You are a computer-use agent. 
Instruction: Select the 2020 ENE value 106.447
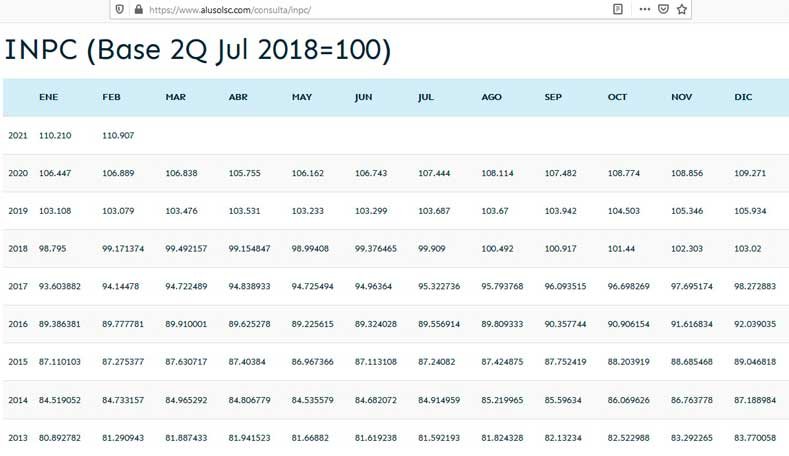(55, 173)
